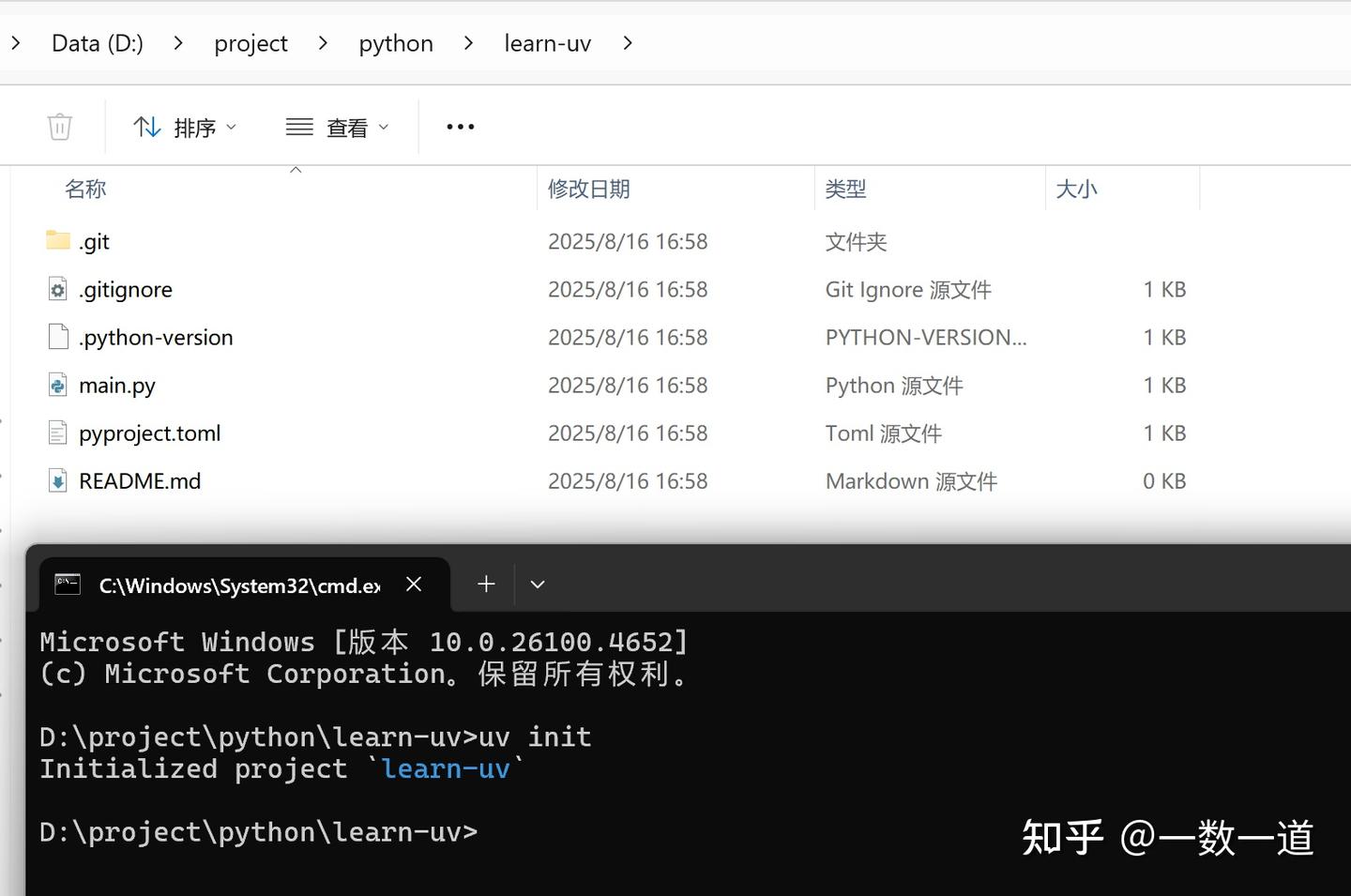This screenshot has height=896, width=1351.
Task: Open a new terminal tab with the plus icon
Action: pyautogui.click(x=485, y=584)
